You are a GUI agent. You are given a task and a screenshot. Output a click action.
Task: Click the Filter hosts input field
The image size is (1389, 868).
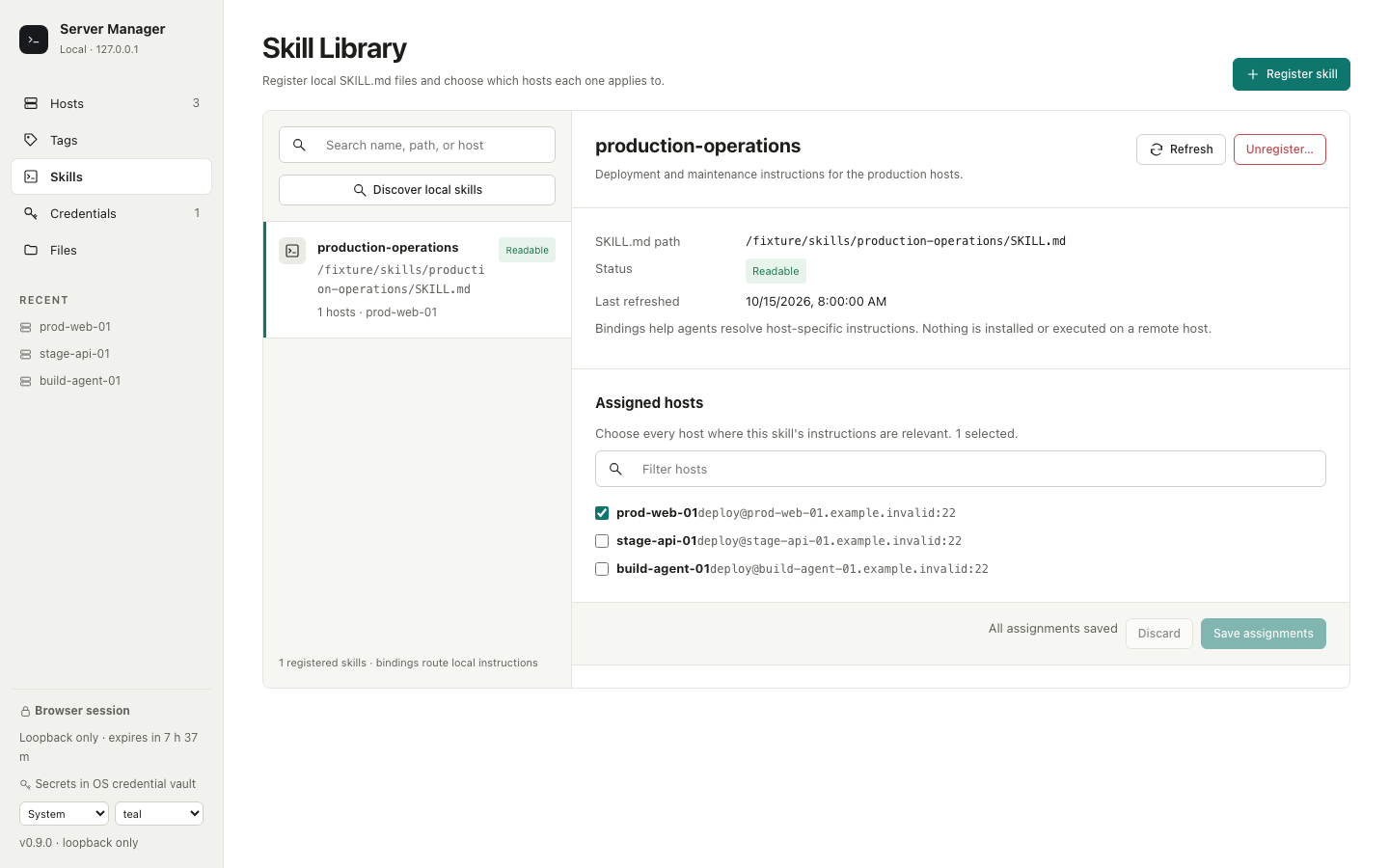(x=961, y=469)
